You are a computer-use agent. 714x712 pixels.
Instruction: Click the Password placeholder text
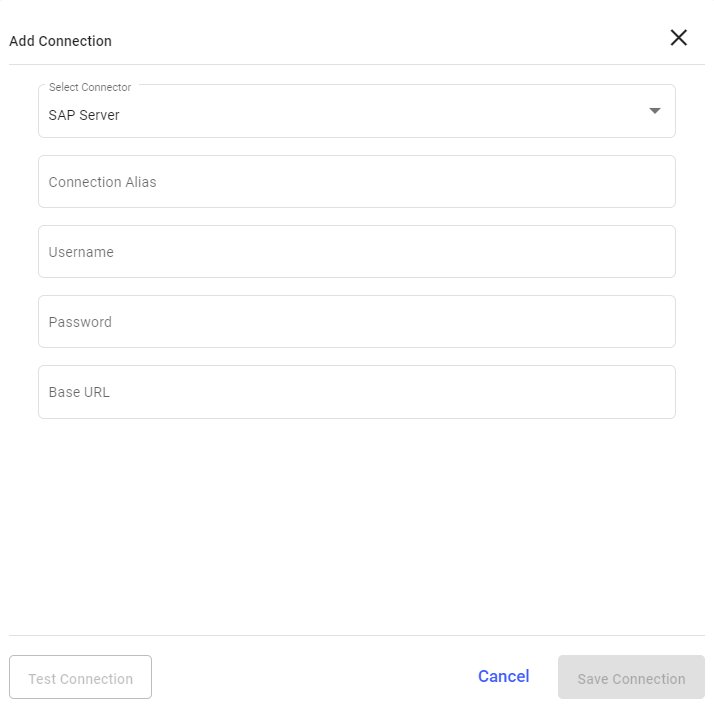point(80,322)
